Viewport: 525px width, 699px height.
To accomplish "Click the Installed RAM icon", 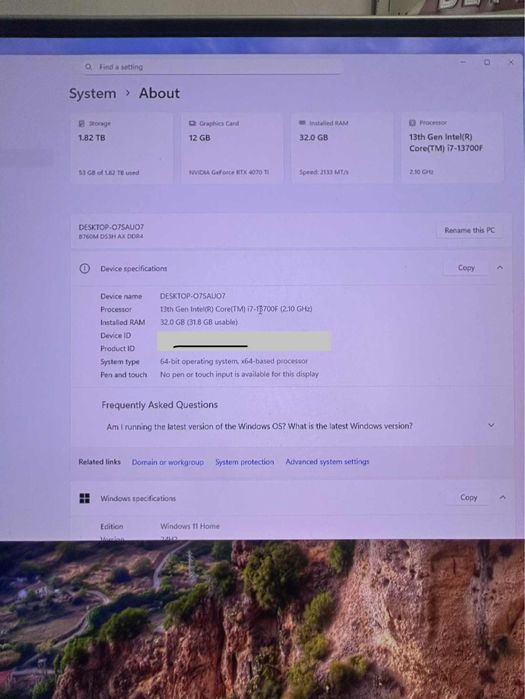I will click(x=302, y=123).
